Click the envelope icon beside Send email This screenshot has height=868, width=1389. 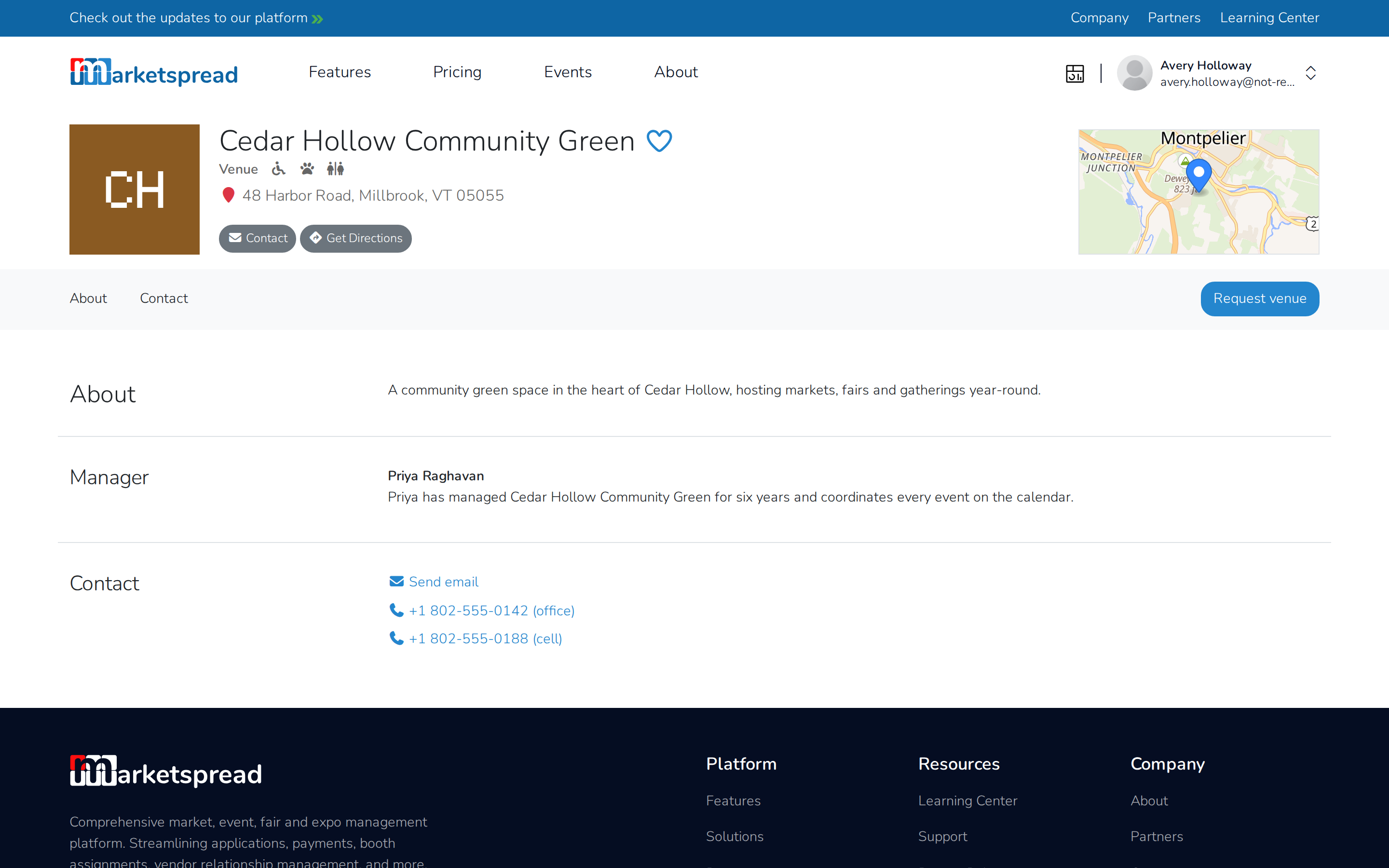[396, 582]
